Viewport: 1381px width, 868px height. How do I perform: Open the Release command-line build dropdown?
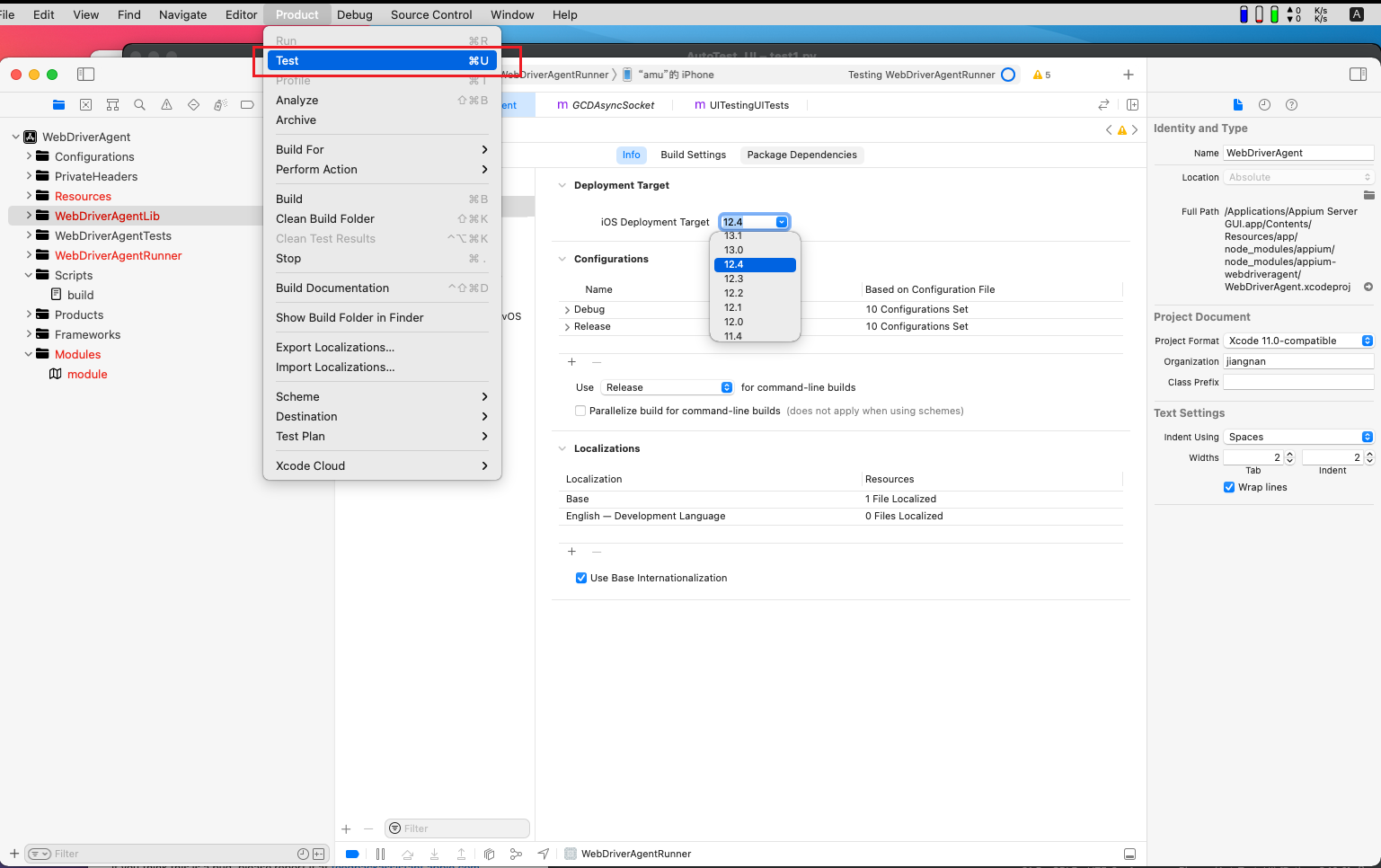tap(668, 387)
